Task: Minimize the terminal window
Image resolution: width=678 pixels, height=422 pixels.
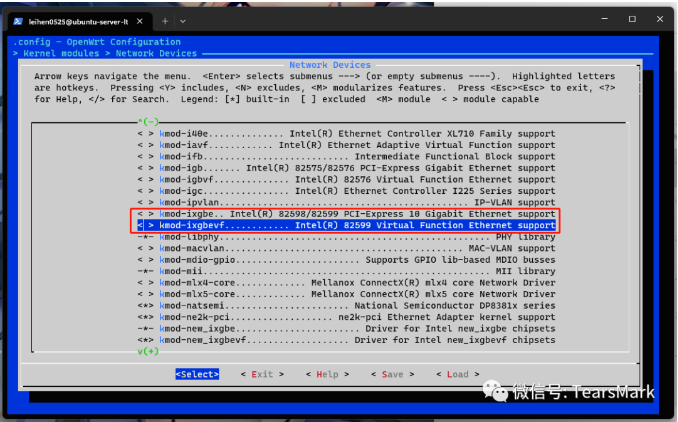Action: [x=604, y=19]
